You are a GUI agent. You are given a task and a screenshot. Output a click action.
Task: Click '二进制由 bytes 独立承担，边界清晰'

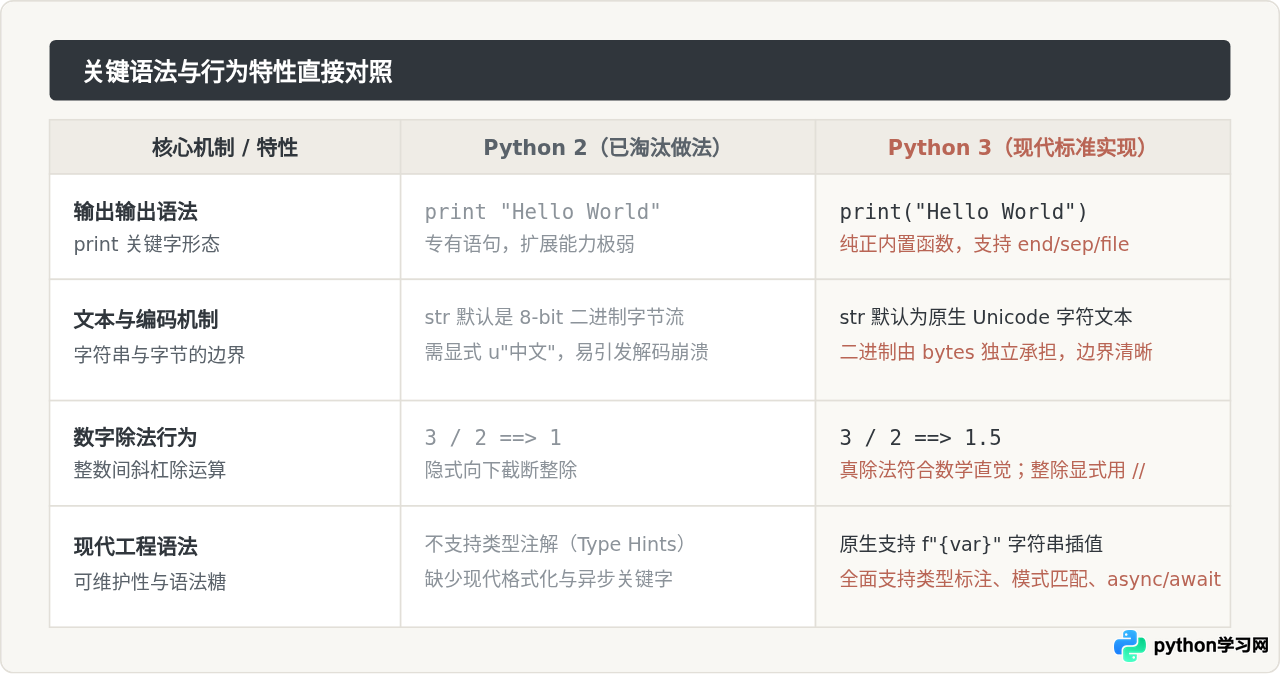tap(997, 352)
